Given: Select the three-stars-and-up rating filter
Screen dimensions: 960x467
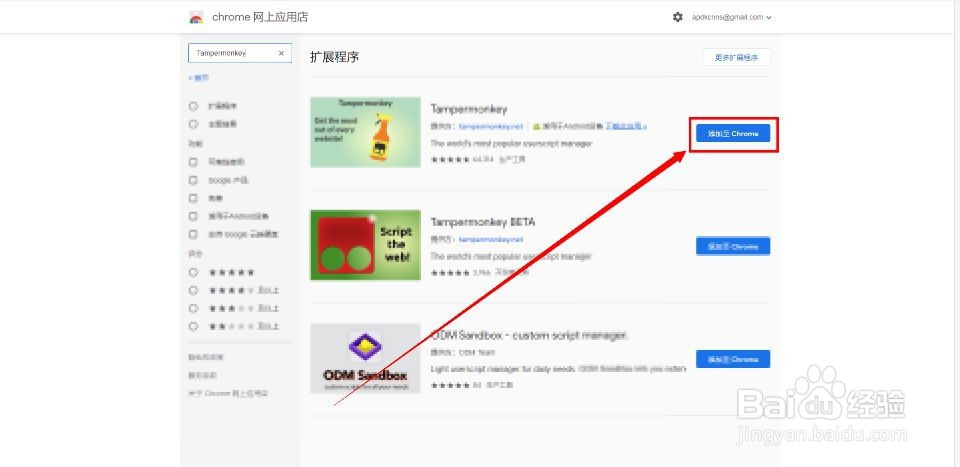Looking at the screenshot, I should tap(193, 308).
